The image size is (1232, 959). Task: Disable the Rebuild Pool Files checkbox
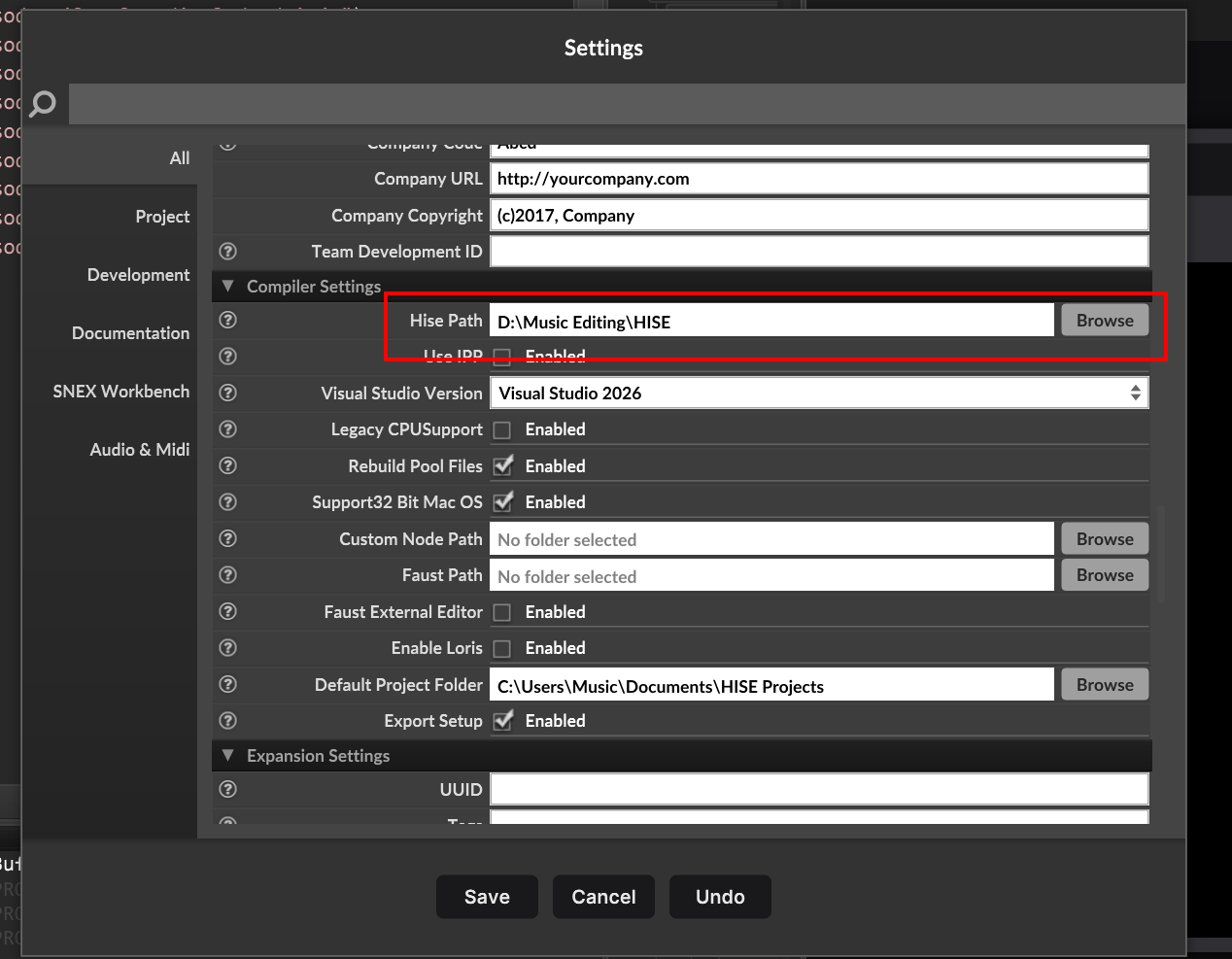[502, 465]
